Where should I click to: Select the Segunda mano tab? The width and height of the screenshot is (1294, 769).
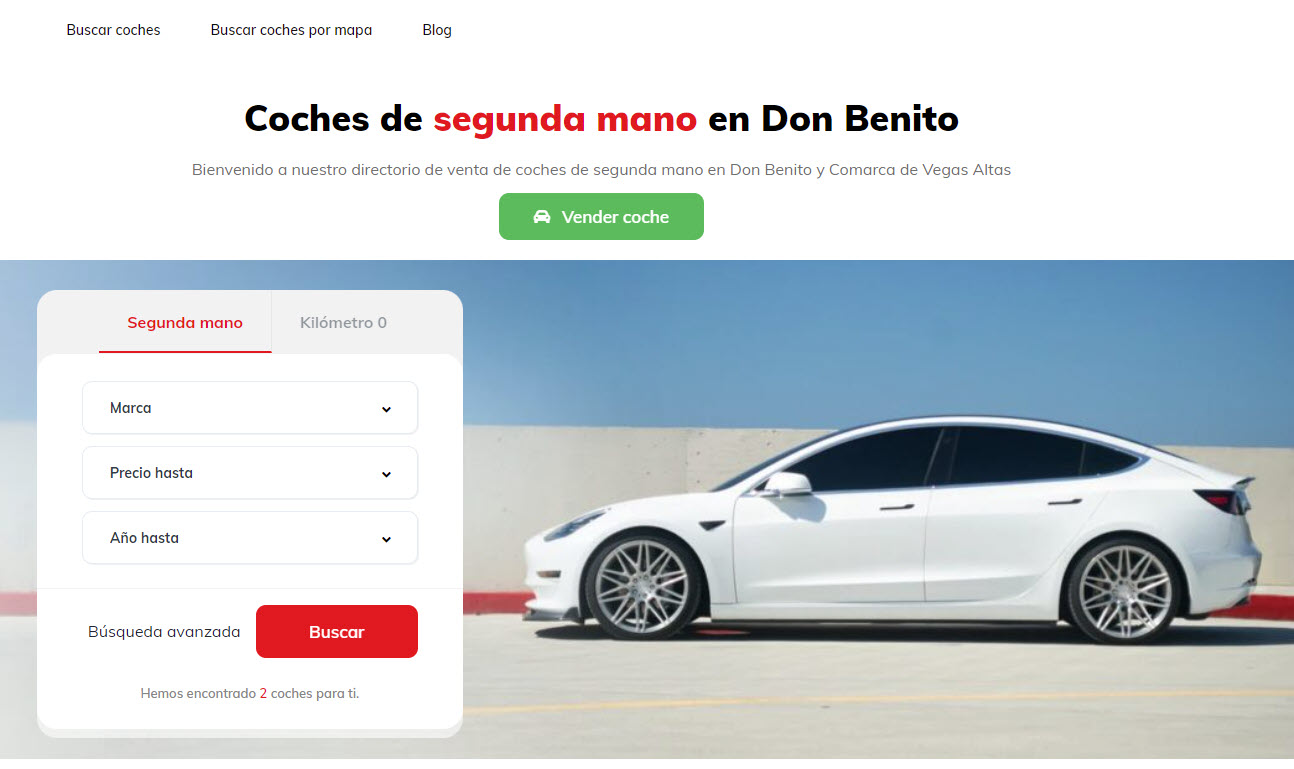coord(185,323)
